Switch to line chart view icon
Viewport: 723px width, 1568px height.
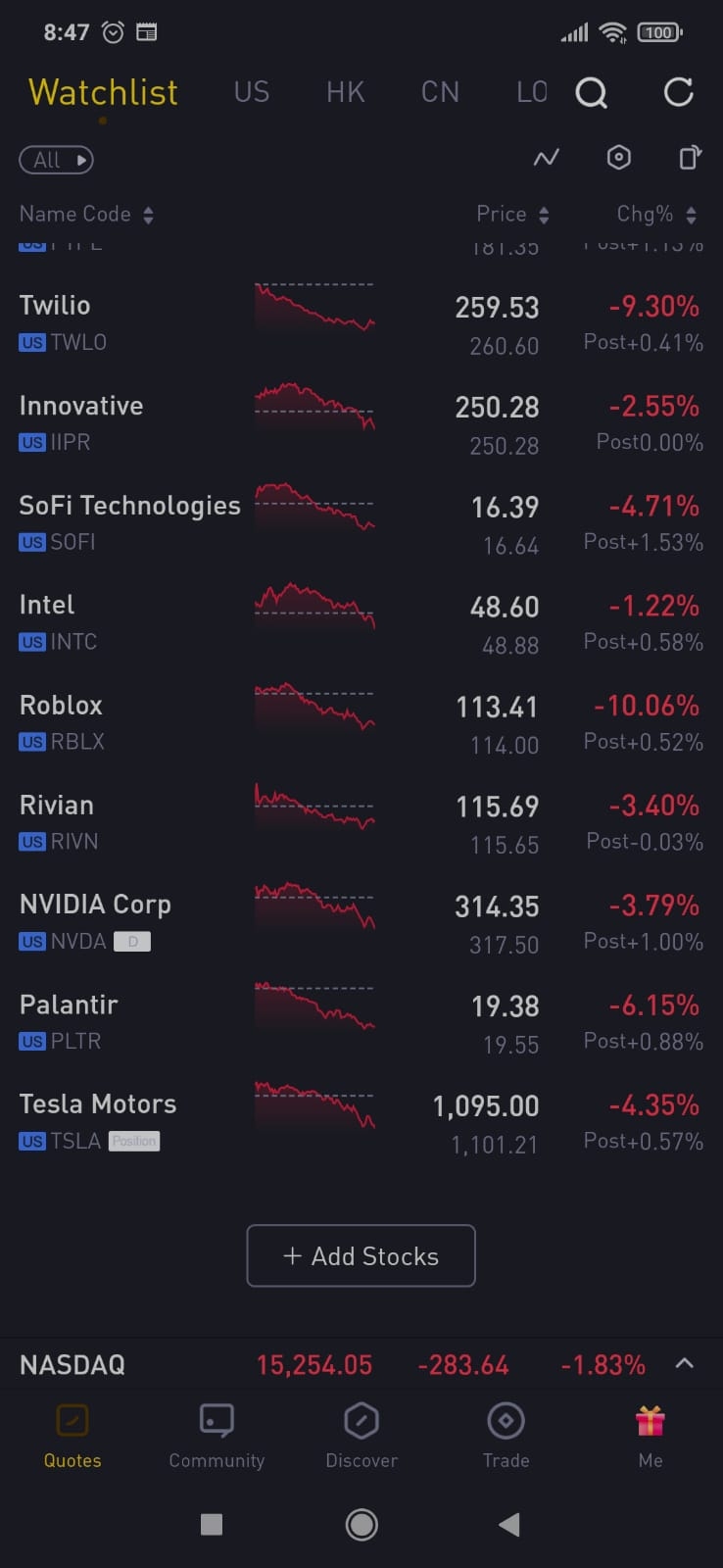tap(546, 158)
